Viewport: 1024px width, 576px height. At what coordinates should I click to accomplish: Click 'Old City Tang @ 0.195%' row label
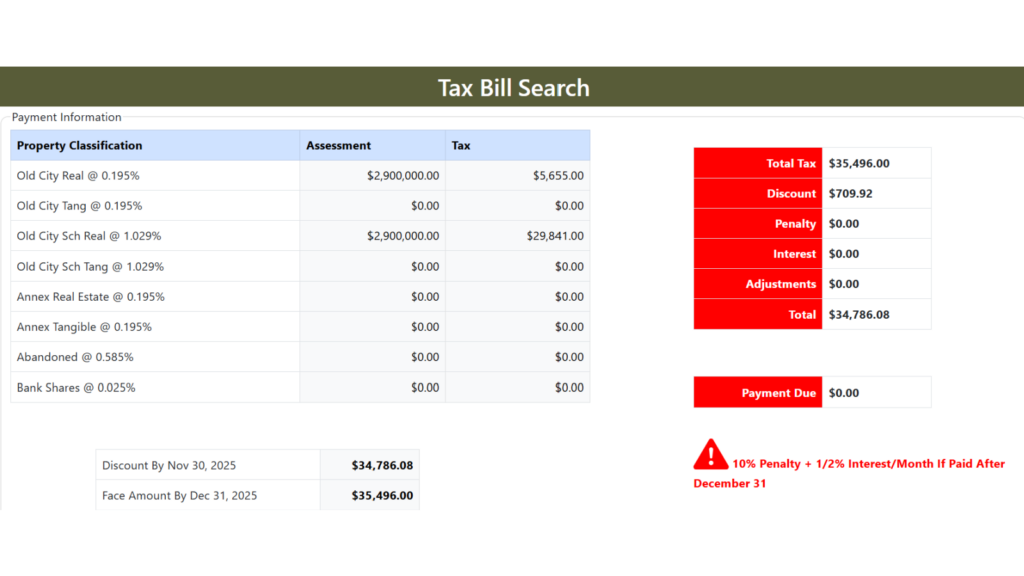coord(79,206)
